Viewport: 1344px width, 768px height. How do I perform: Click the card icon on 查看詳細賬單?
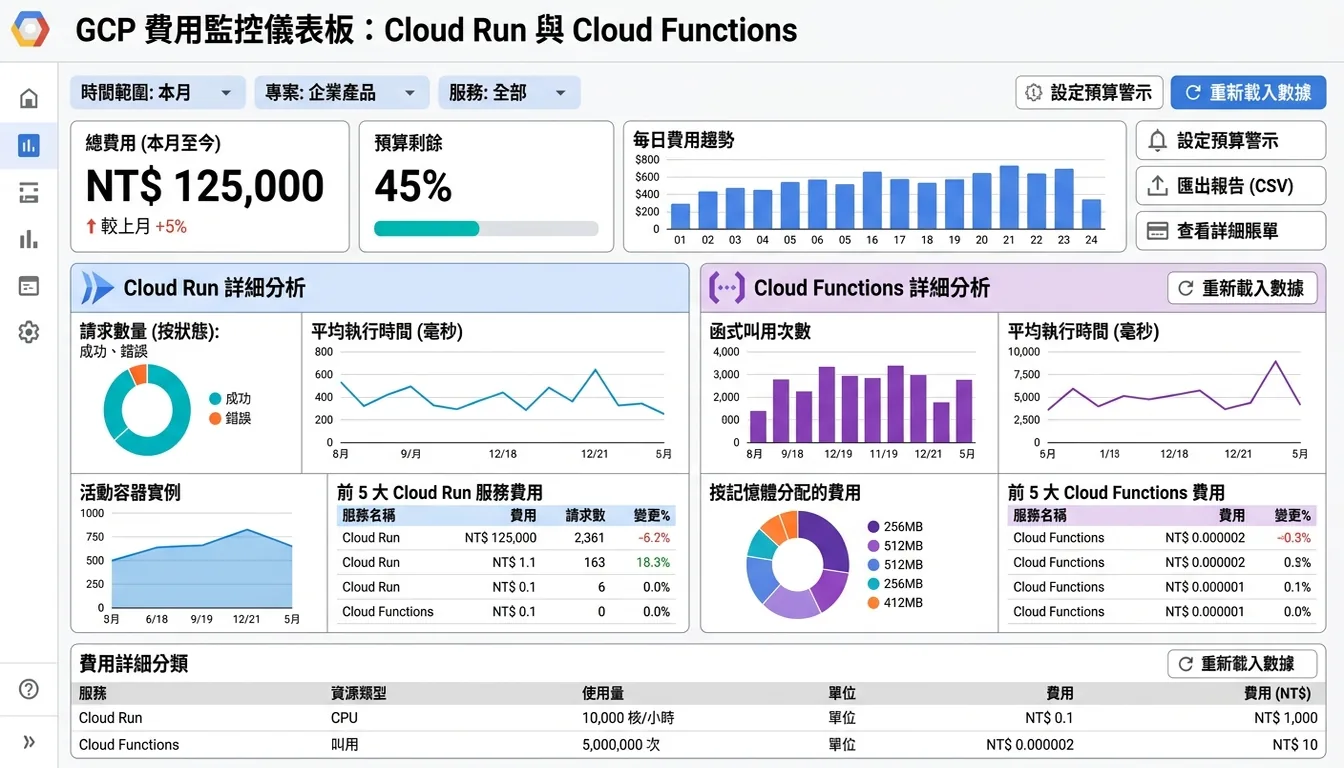click(1157, 231)
